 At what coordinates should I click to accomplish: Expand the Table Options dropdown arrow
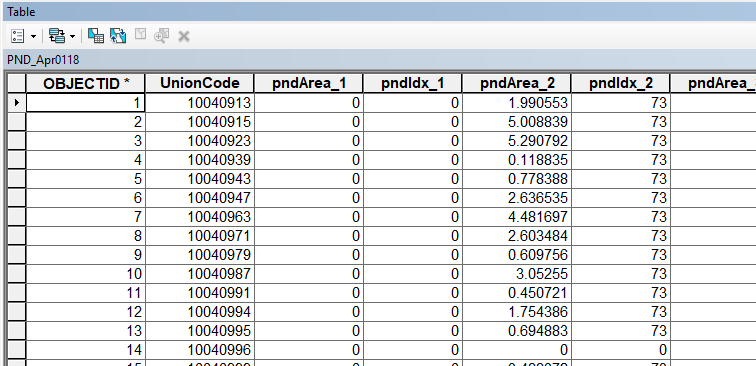(x=34, y=36)
